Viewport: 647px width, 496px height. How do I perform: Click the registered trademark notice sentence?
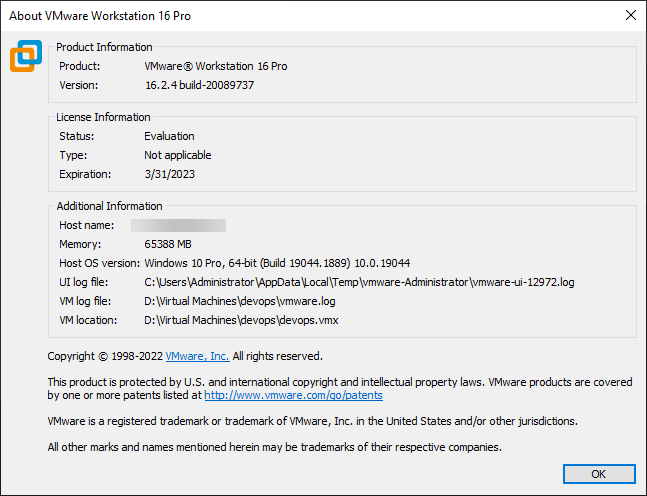pyautogui.click(x=312, y=421)
